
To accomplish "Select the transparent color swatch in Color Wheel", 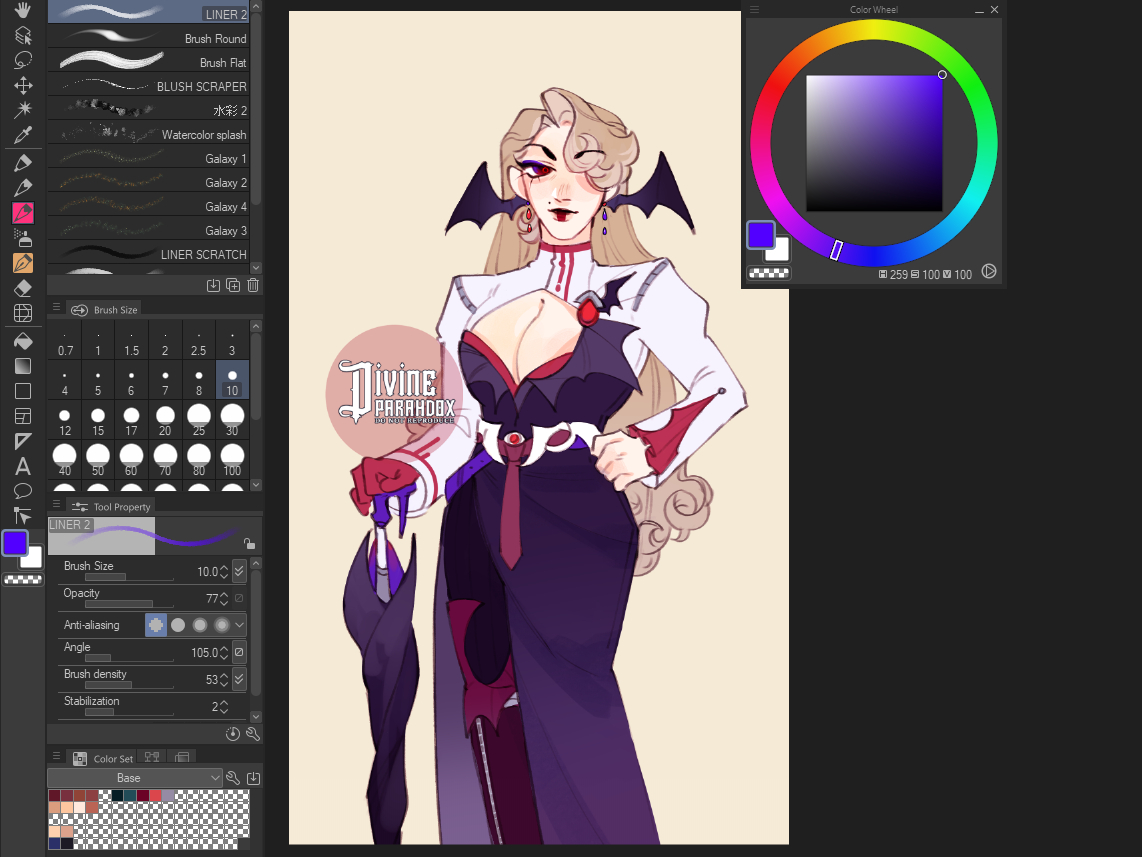I will tap(768, 273).
